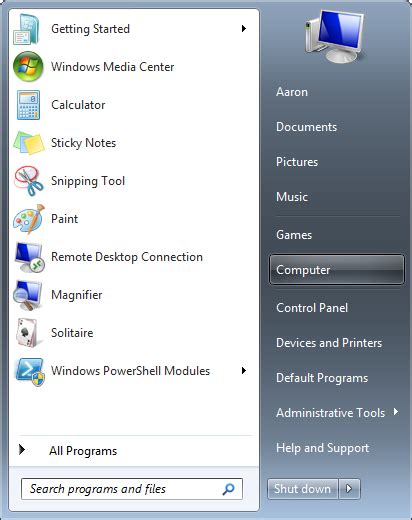Click the Shut down button
Viewport: 412px width, 520px height.
point(303,489)
